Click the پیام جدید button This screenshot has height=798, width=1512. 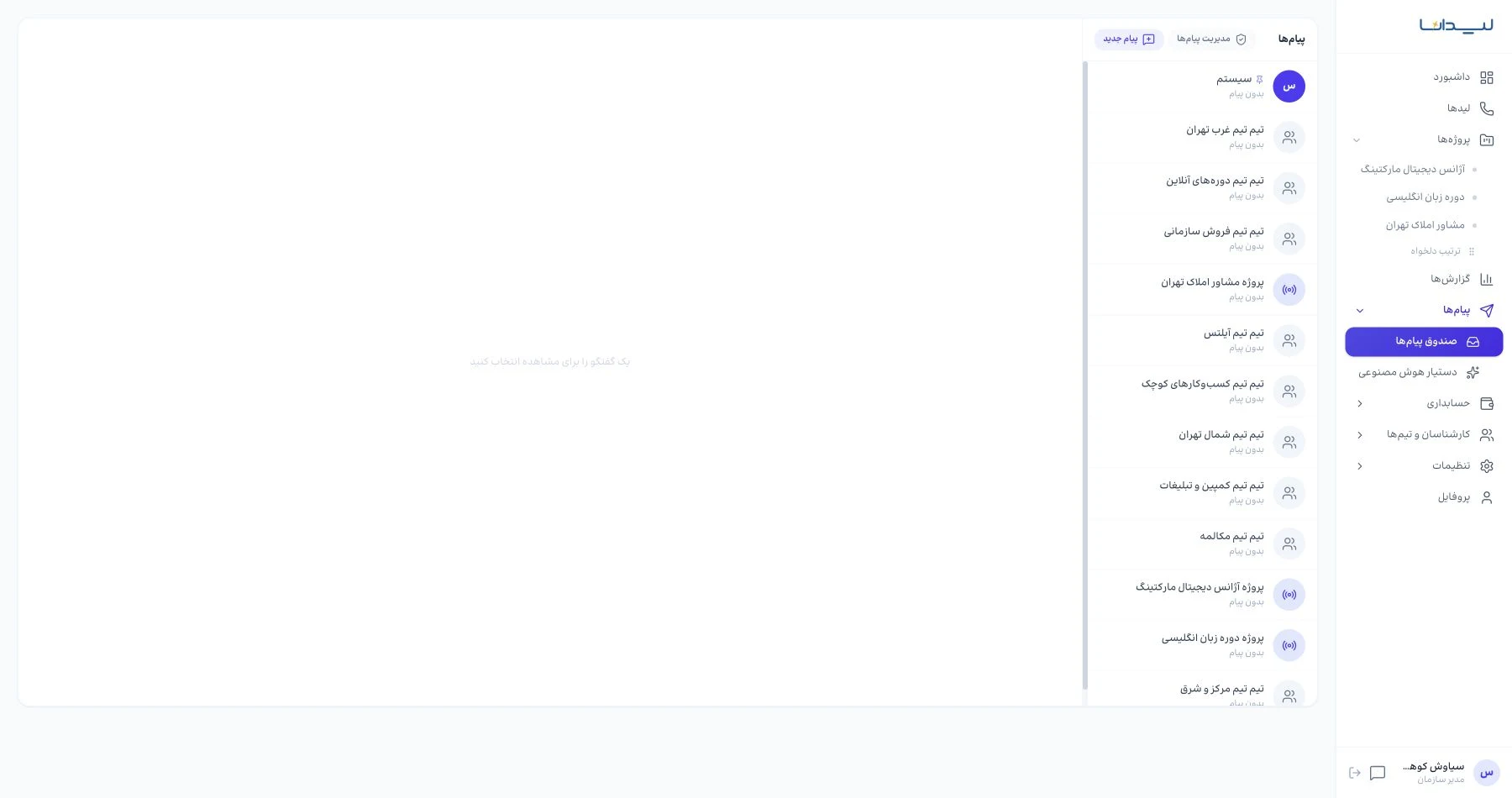coord(1129,39)
